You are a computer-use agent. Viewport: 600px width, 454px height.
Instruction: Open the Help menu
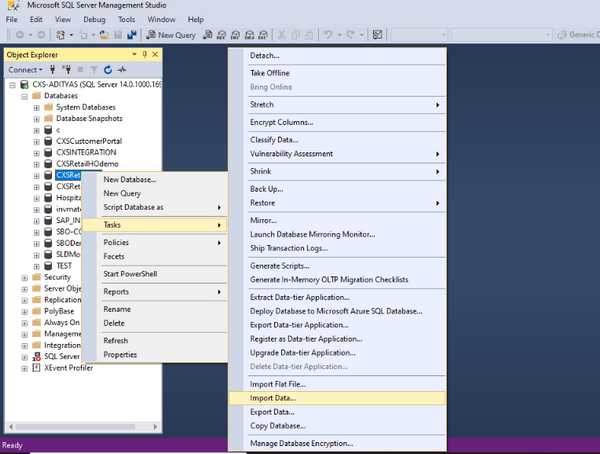pyautogui.click(x=196, y=19)
